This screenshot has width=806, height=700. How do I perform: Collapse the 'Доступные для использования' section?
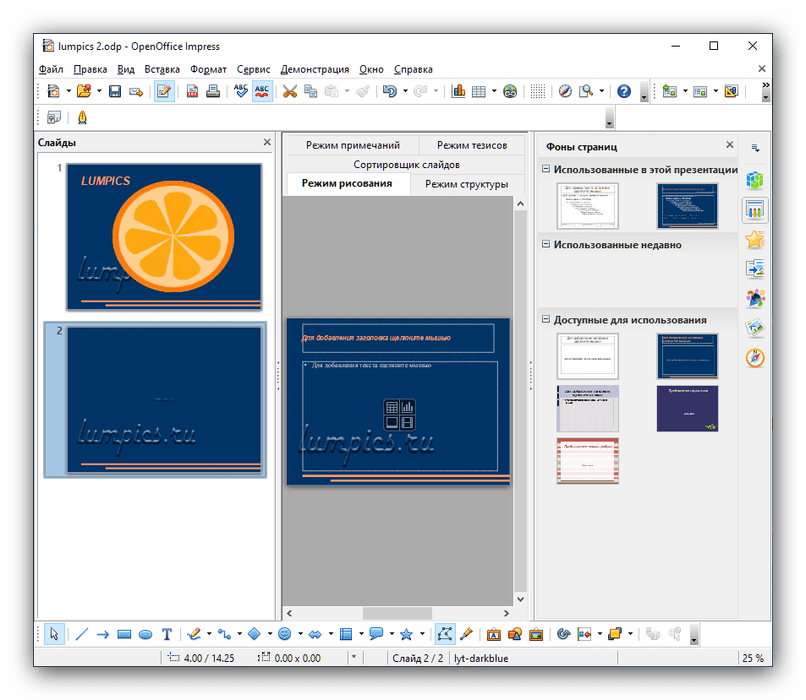(546, 320)
